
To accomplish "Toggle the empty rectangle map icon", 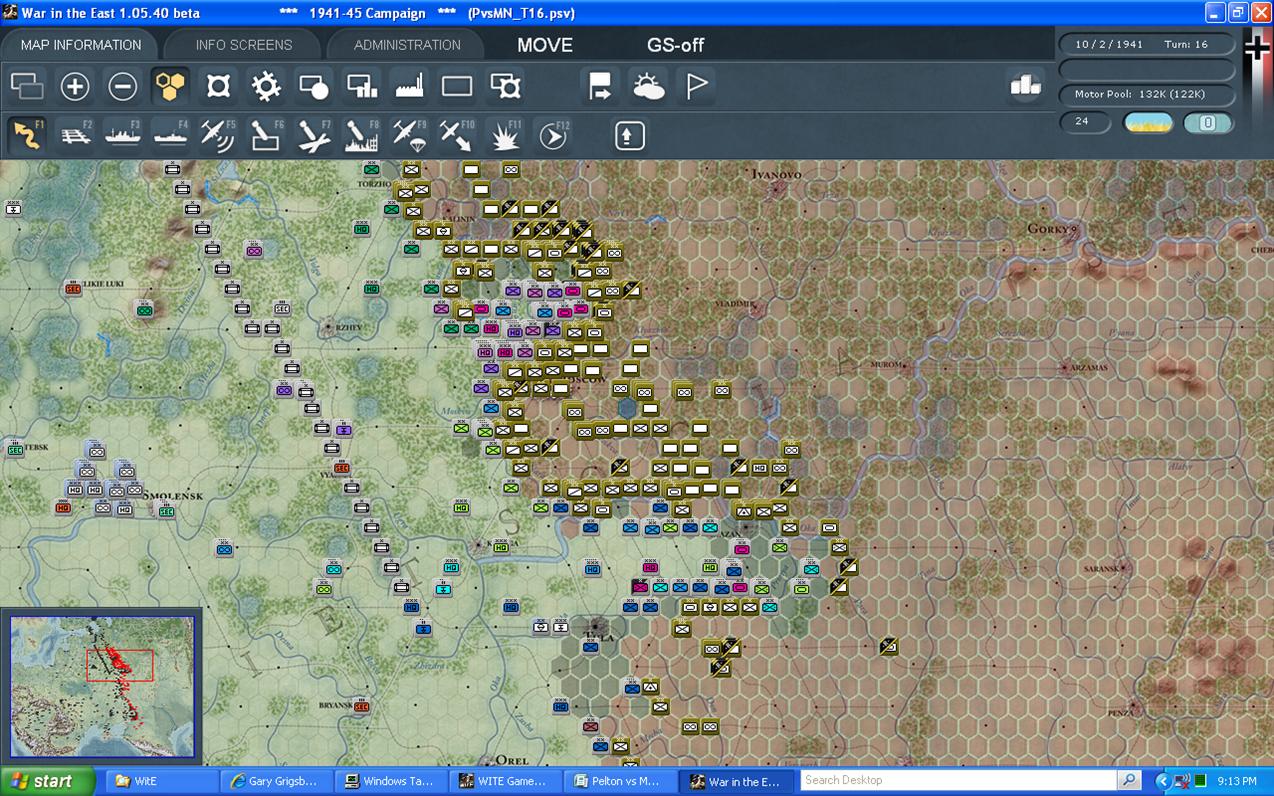I will [457, 86].
